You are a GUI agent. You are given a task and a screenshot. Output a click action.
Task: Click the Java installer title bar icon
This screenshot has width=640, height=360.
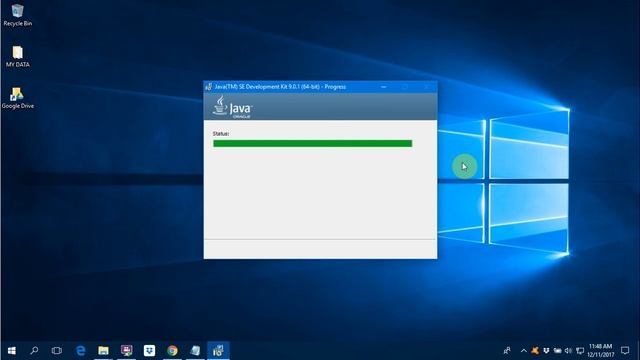[209, 87]
